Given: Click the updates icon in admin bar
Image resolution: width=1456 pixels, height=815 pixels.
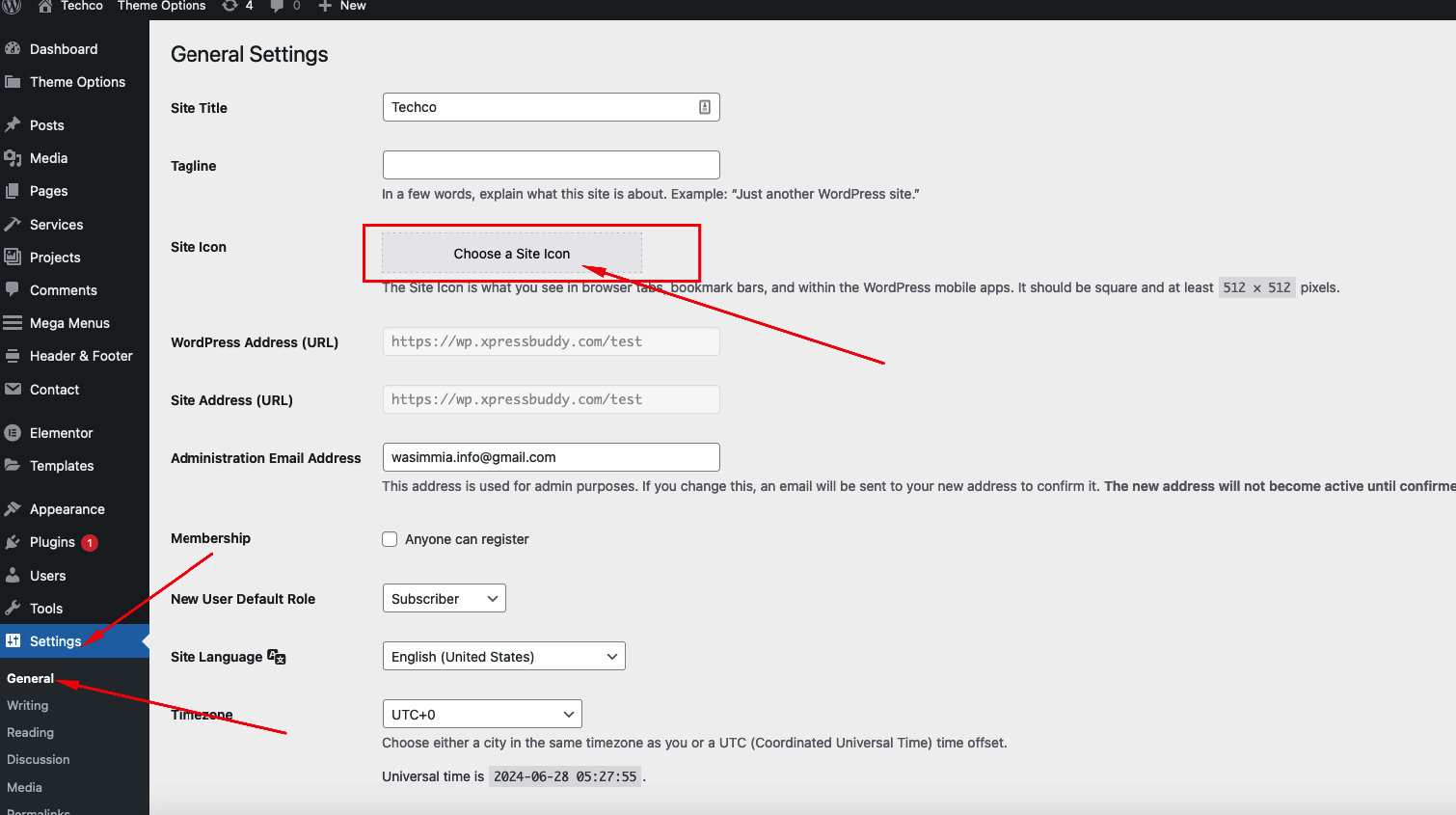Looking at the screenshot, I should click(x=229, y=6).
